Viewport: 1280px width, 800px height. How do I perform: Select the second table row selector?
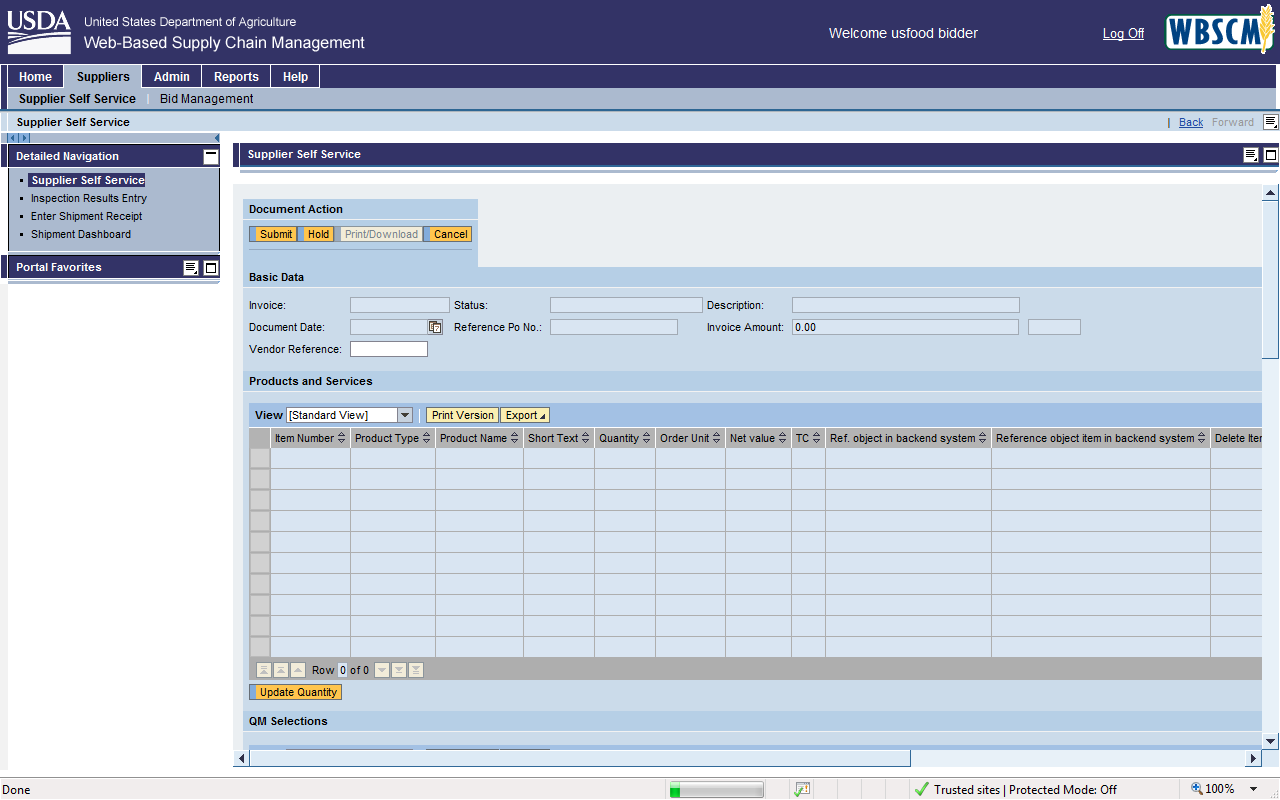(260, 479)
